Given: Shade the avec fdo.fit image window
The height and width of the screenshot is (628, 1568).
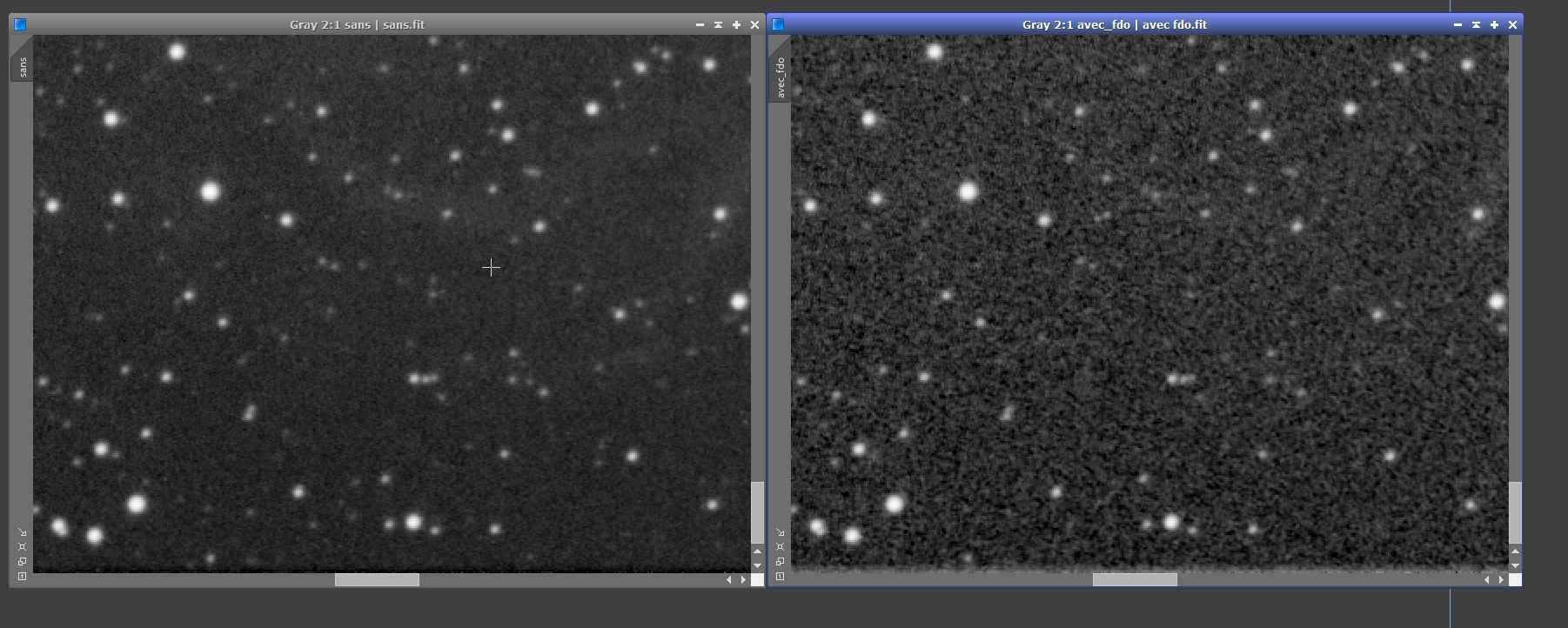Looking at the screenshot, I should [1476, 25].
